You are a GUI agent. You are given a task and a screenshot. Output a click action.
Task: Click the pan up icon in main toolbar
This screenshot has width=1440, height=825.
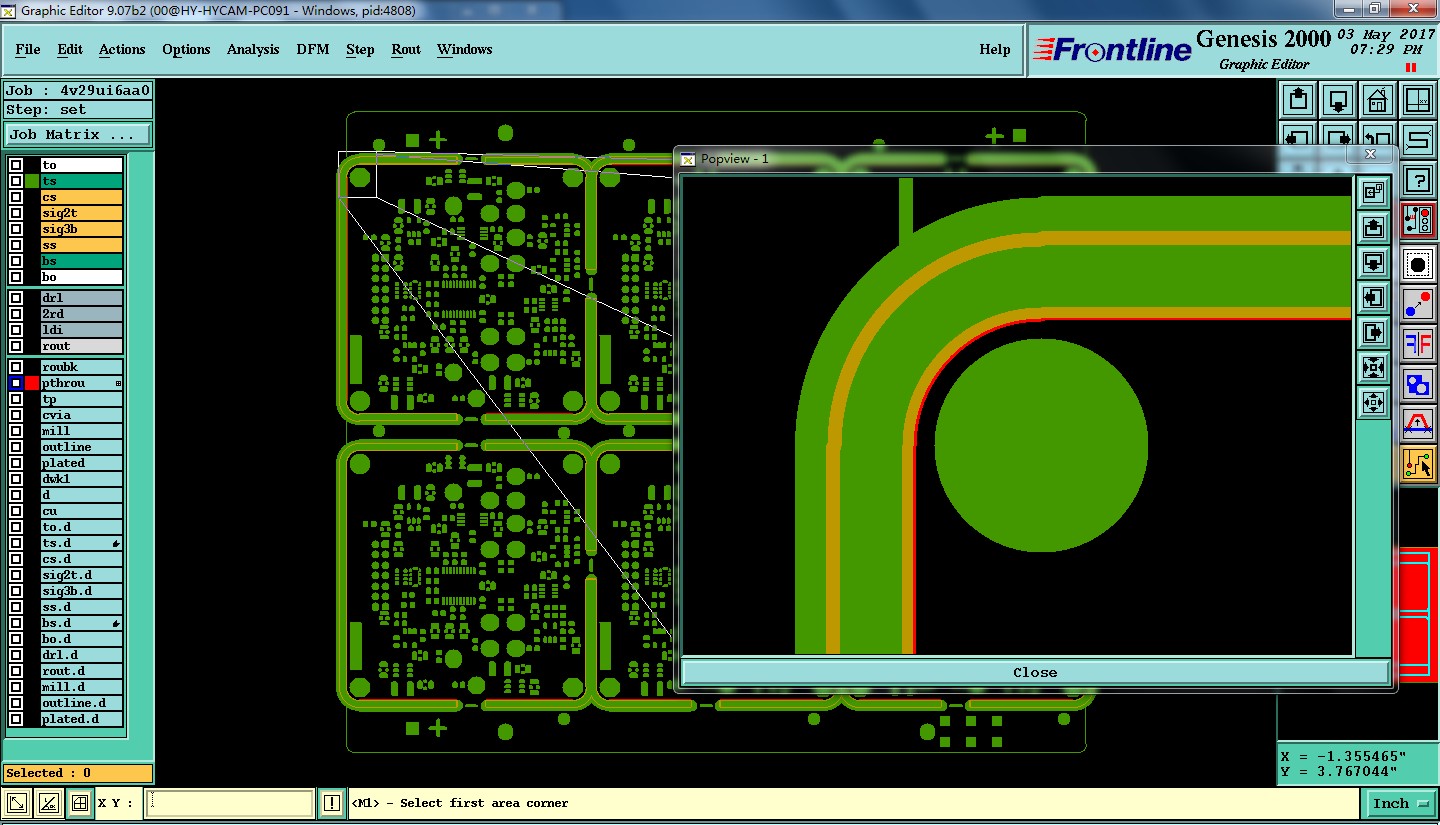click(1298, 100)
